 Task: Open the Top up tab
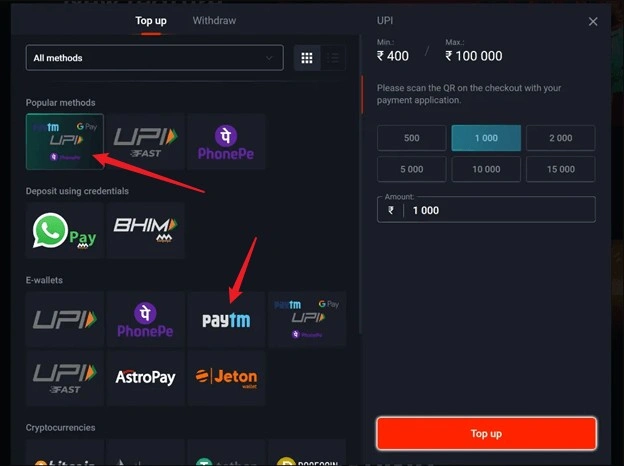(151, 21)
